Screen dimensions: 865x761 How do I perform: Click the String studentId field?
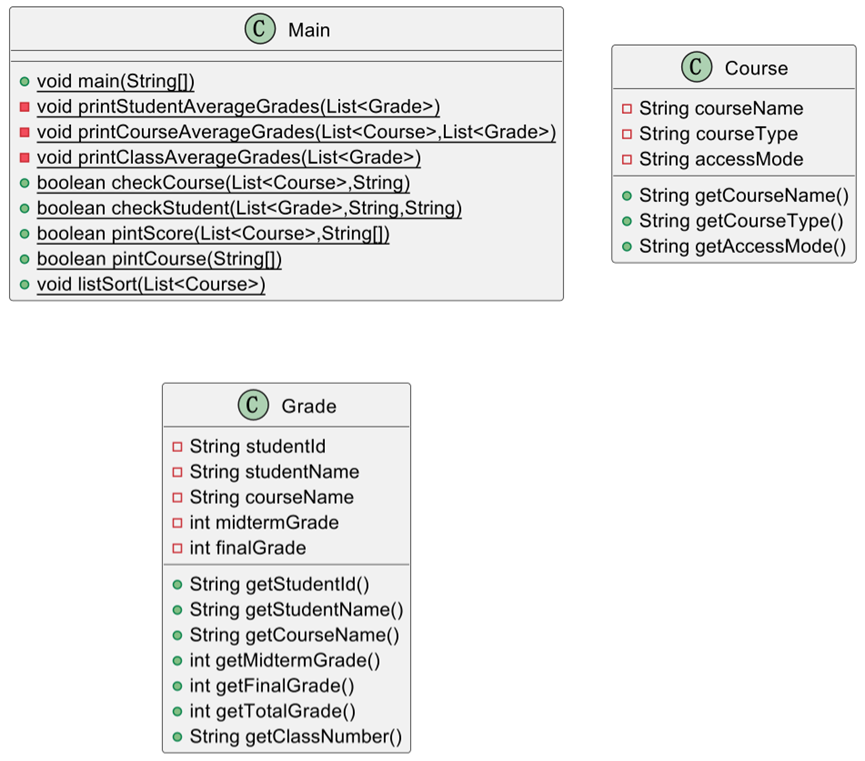point(257,446)
